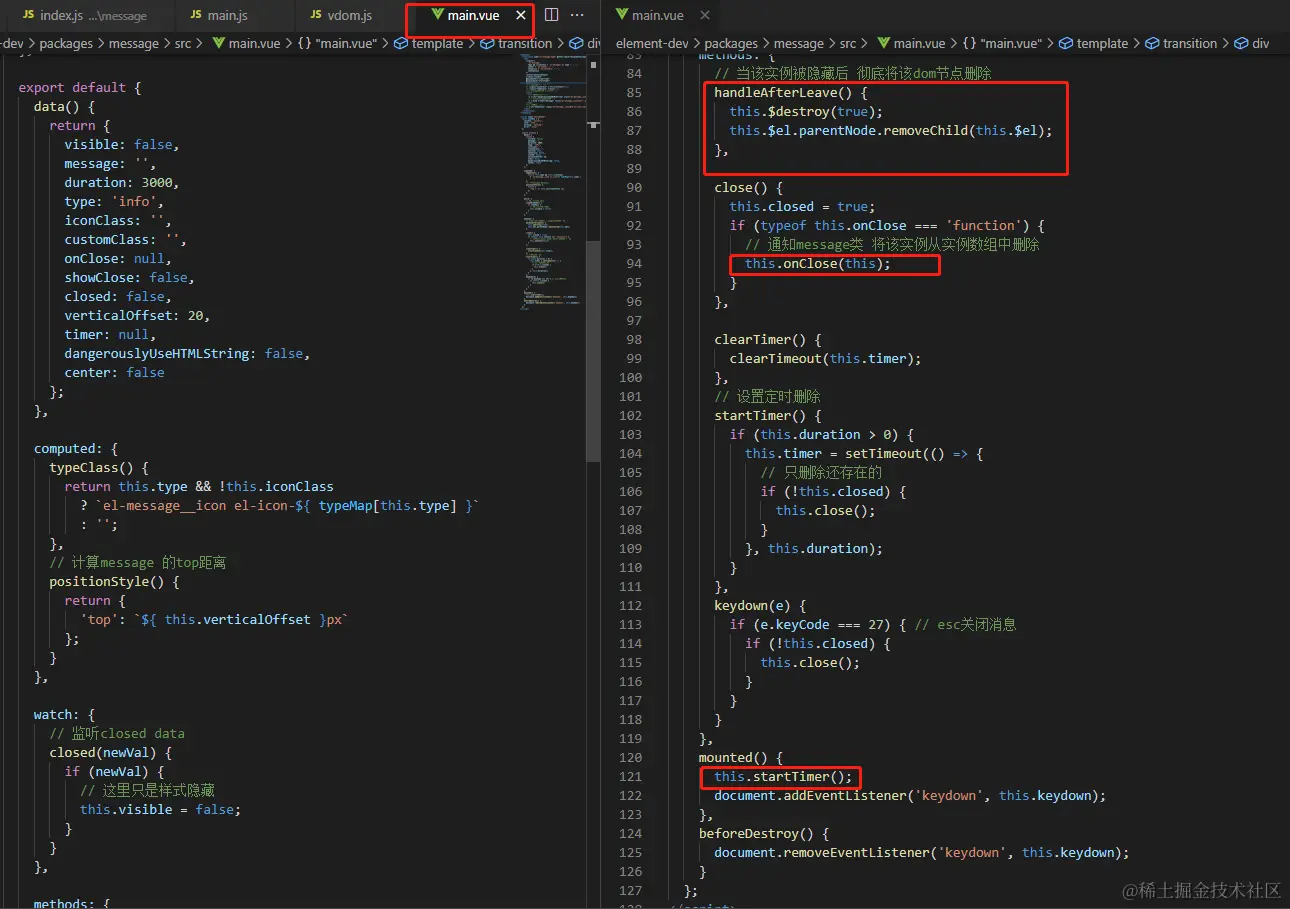Screen dimensions: 1290x909
Task: Click line number 85 in the gutter
Action: (633, 93)
